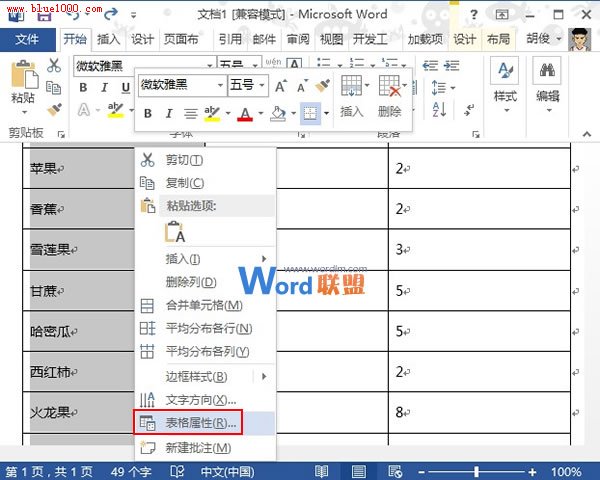Click the Paste icon in the ribbon
This screenshot has width=600, height=480.
pos(24,75)
